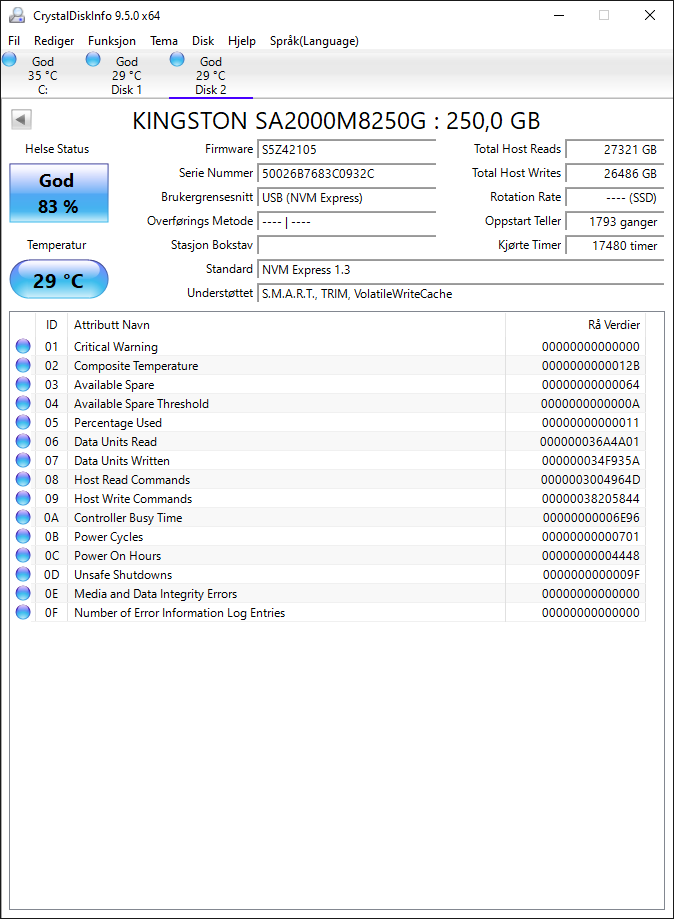Click the Overførings Metode value field
The height and width of the screenshot is (919, 674).
tap(346, 222)
